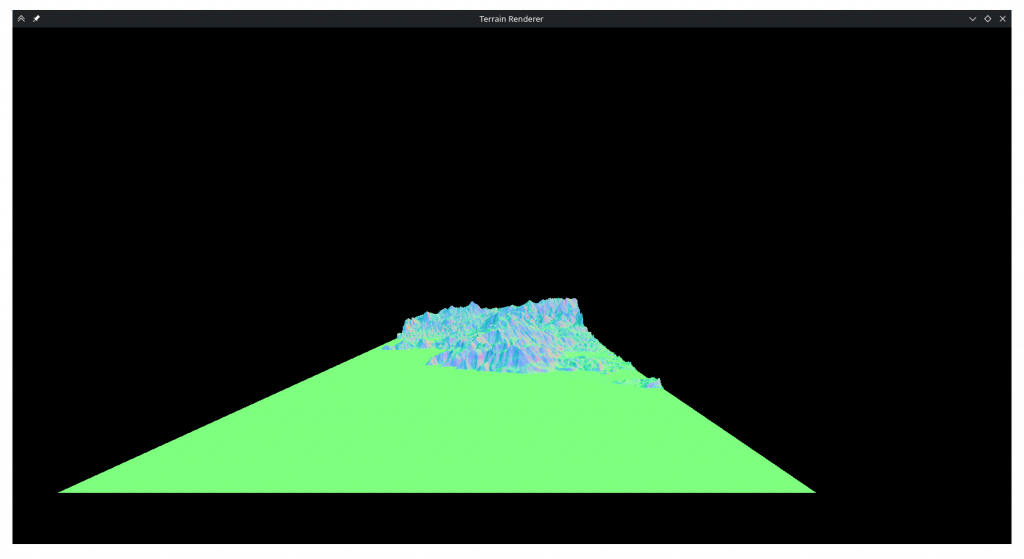Click the small terrain outcrop at the far-right edge

click(652, 383)
